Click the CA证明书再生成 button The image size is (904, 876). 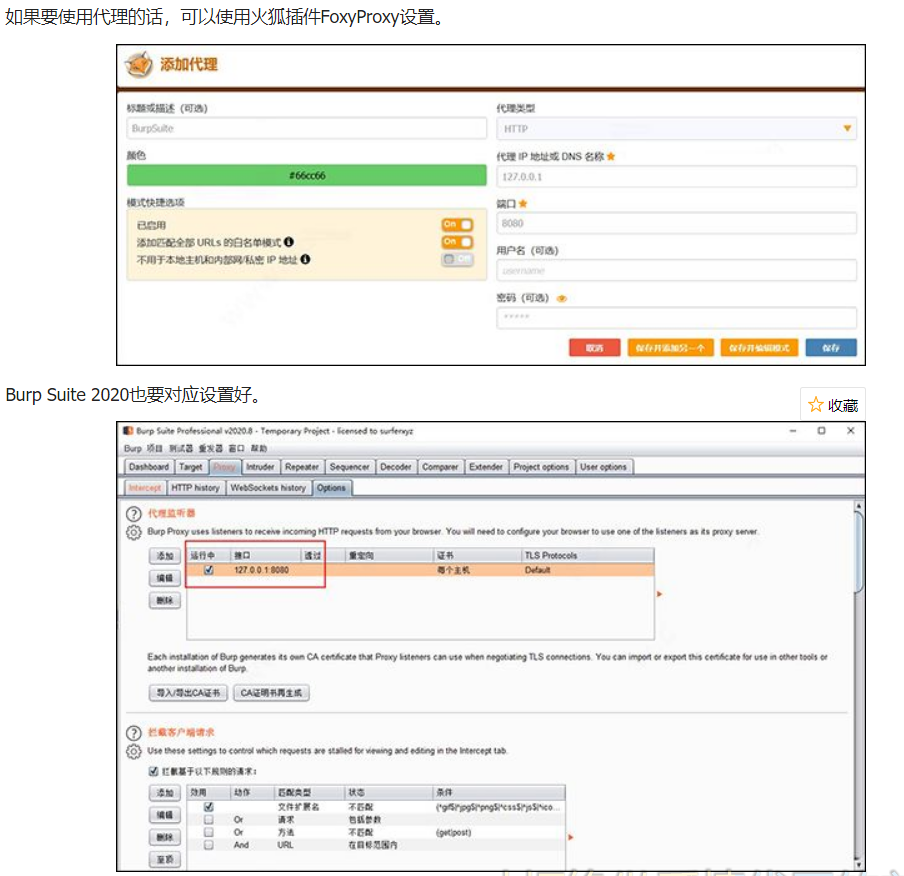[271, 692]
